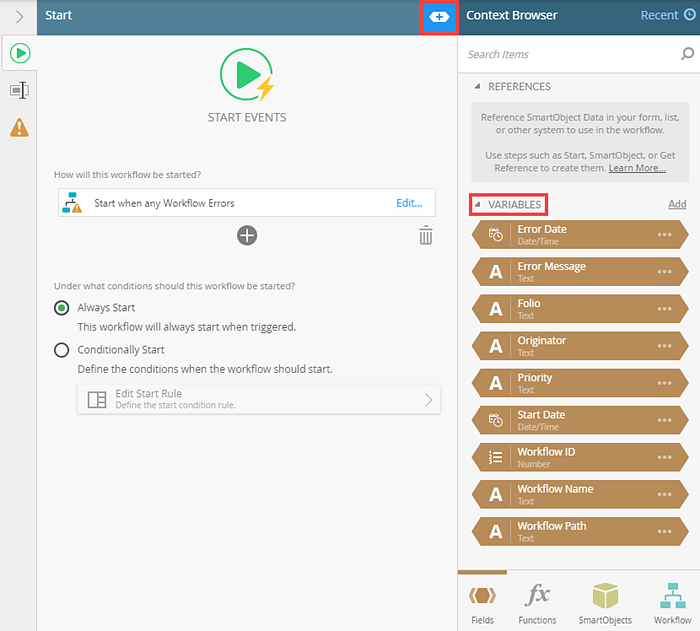Select the Error Date variable
700x631 pixels.
point(580,234)
